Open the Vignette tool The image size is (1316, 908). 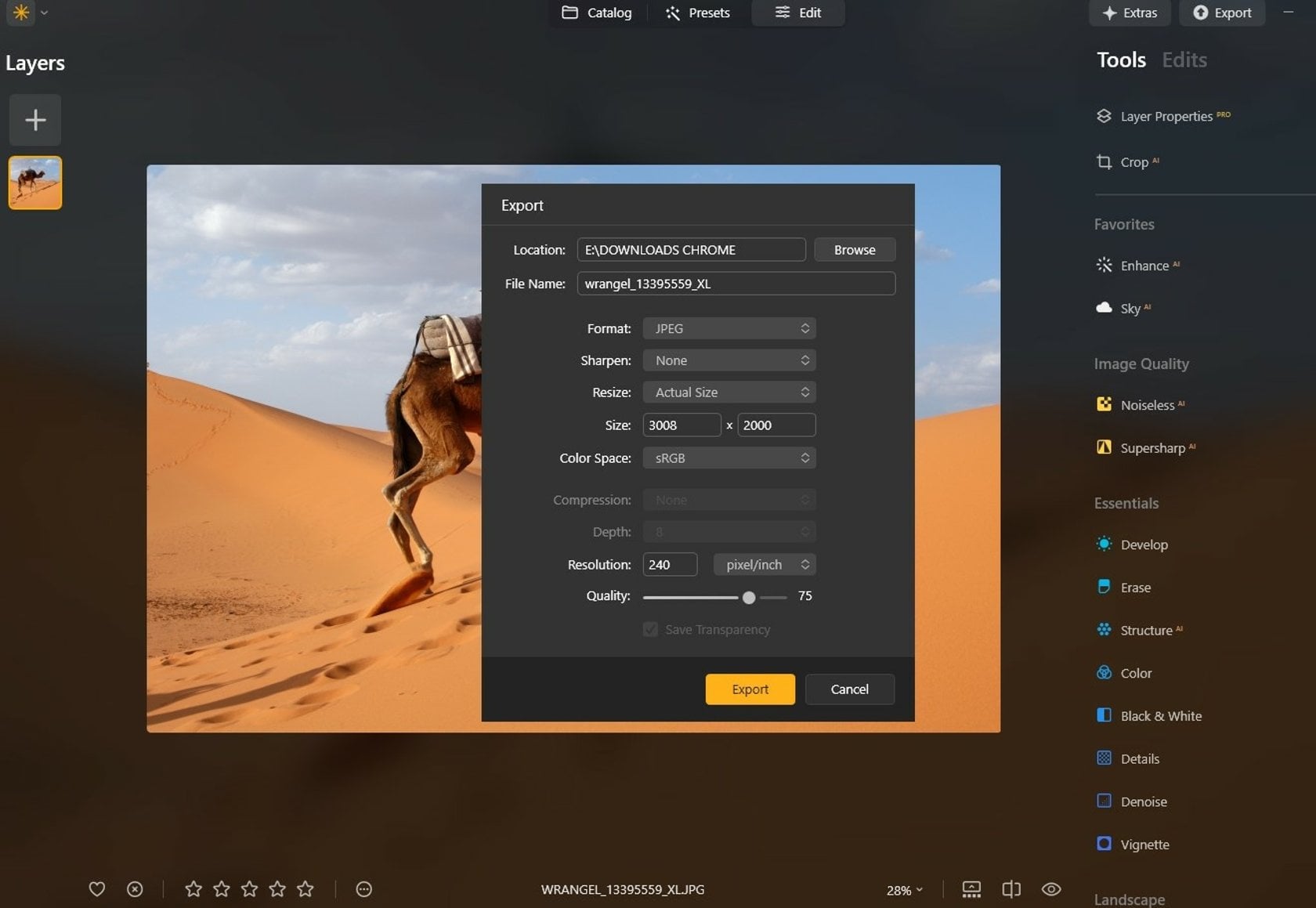[1144, 845]
